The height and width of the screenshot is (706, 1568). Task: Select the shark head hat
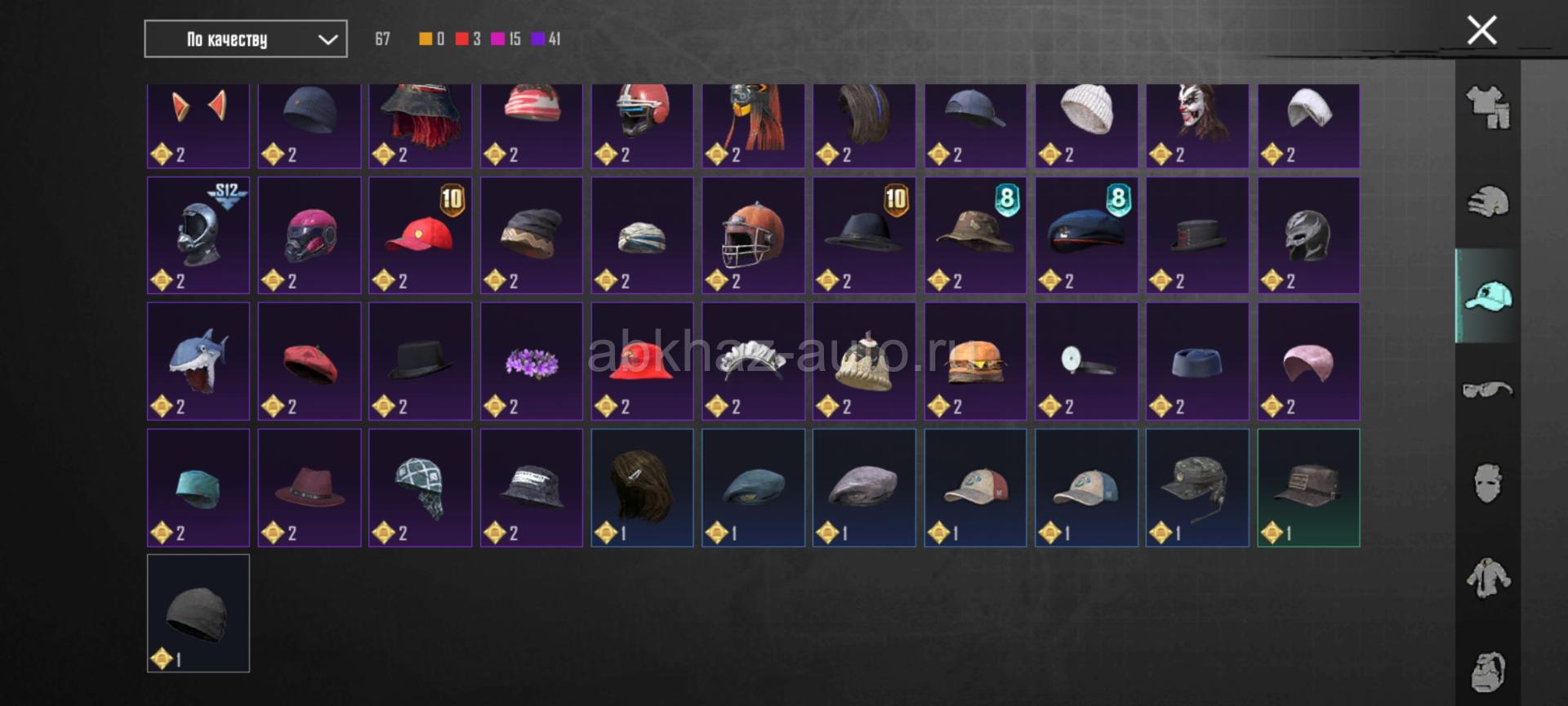coord(198,361)
